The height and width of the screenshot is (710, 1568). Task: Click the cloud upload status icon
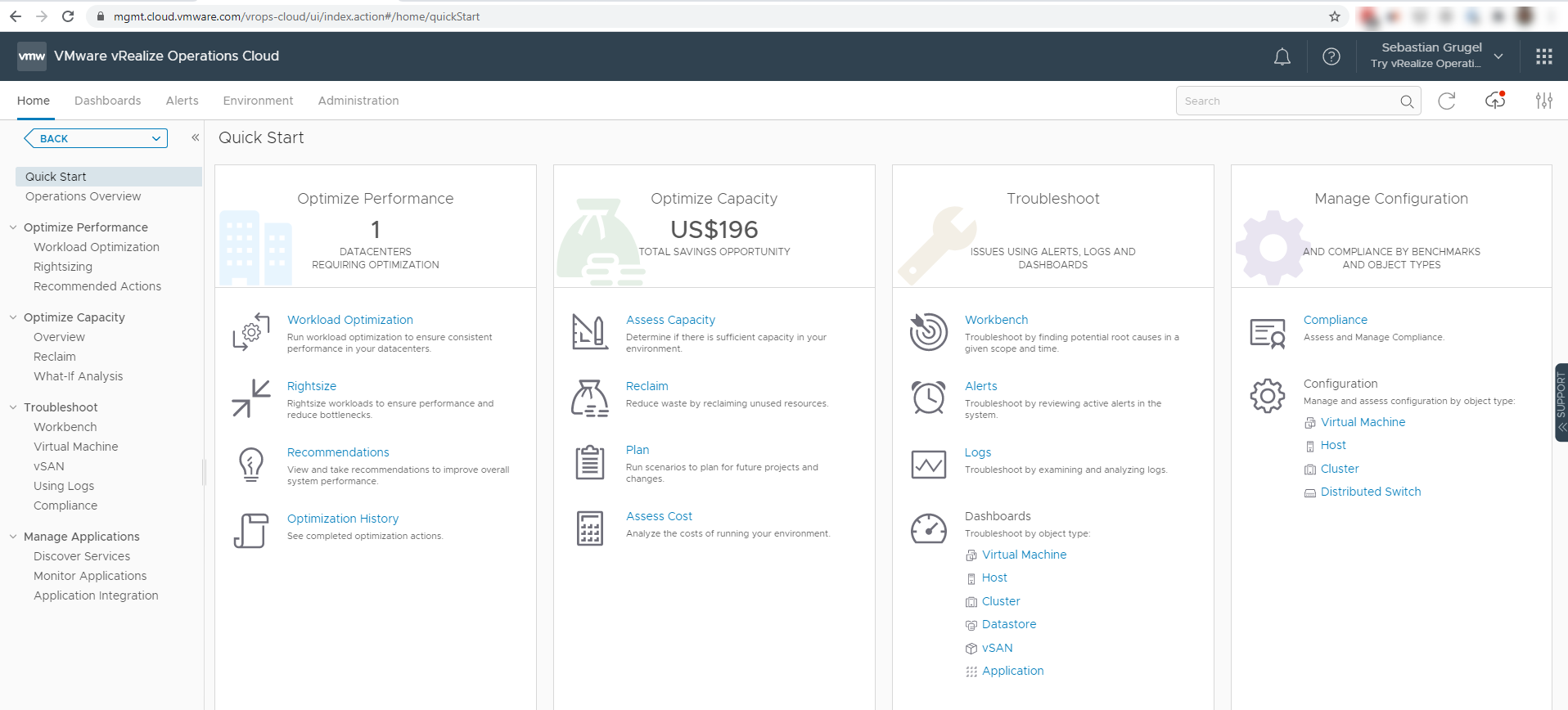point(1495,101)
